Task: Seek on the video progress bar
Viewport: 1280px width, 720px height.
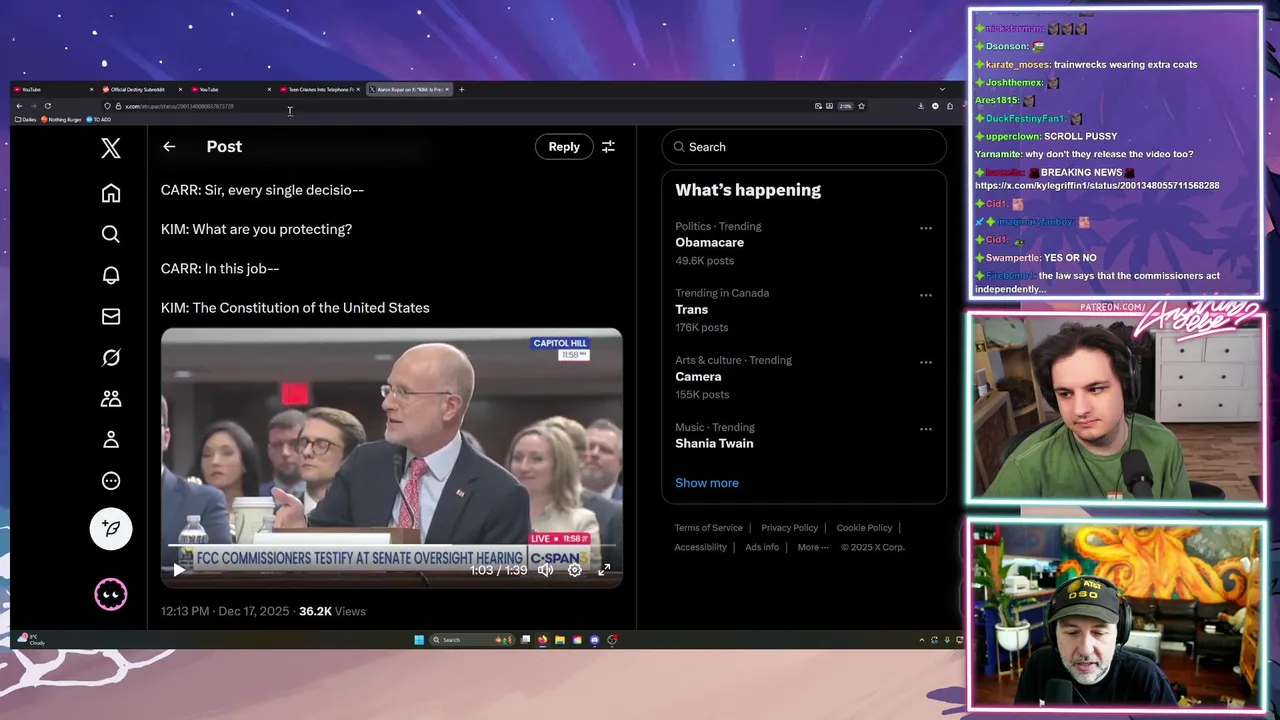Action: click(x=391, y=547)
